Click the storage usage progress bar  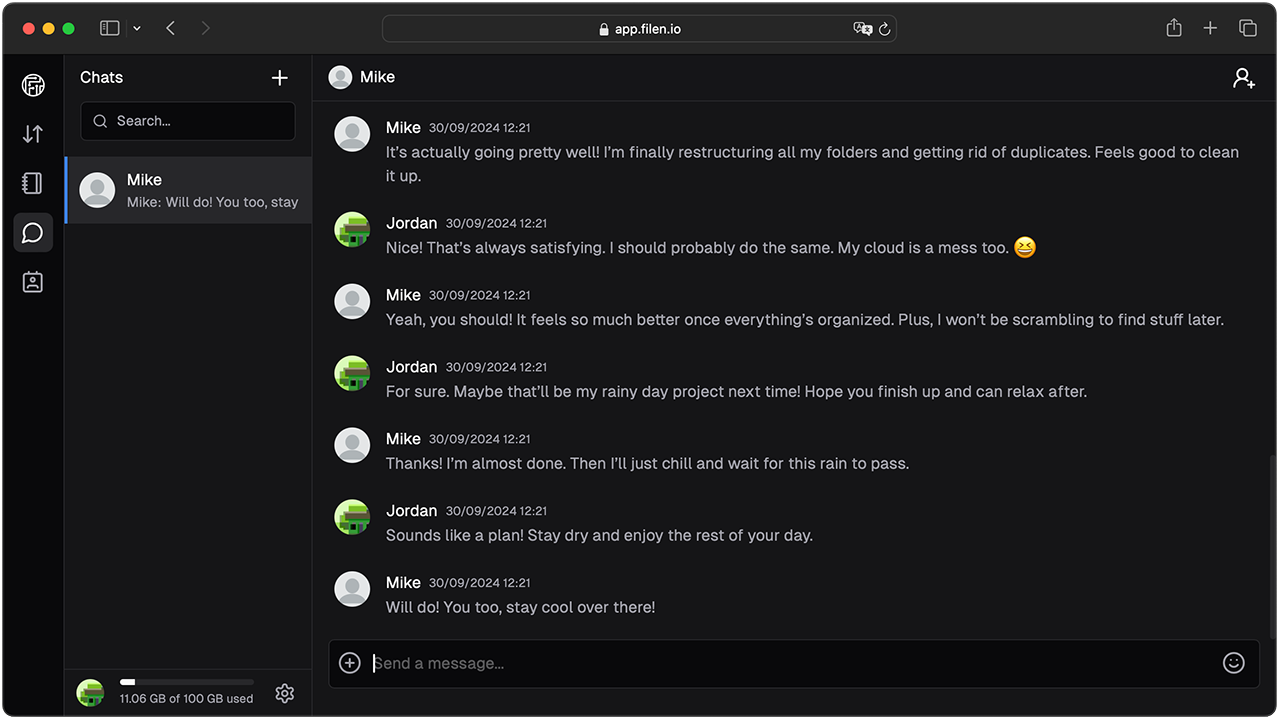(186, 682)
